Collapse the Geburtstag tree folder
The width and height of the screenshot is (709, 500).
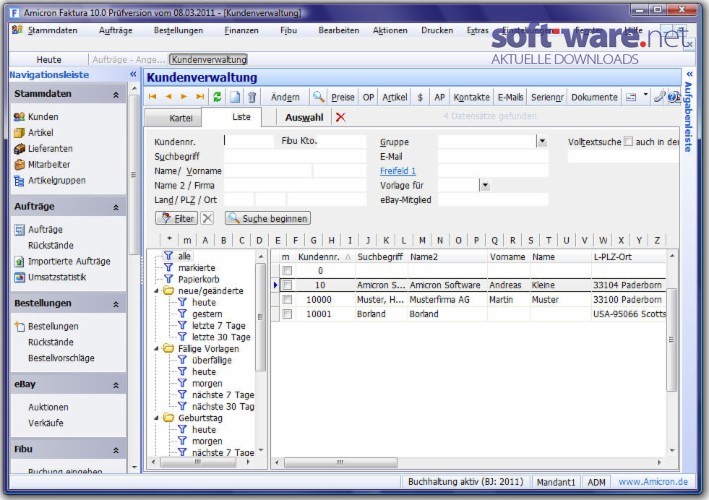[156, 418]
